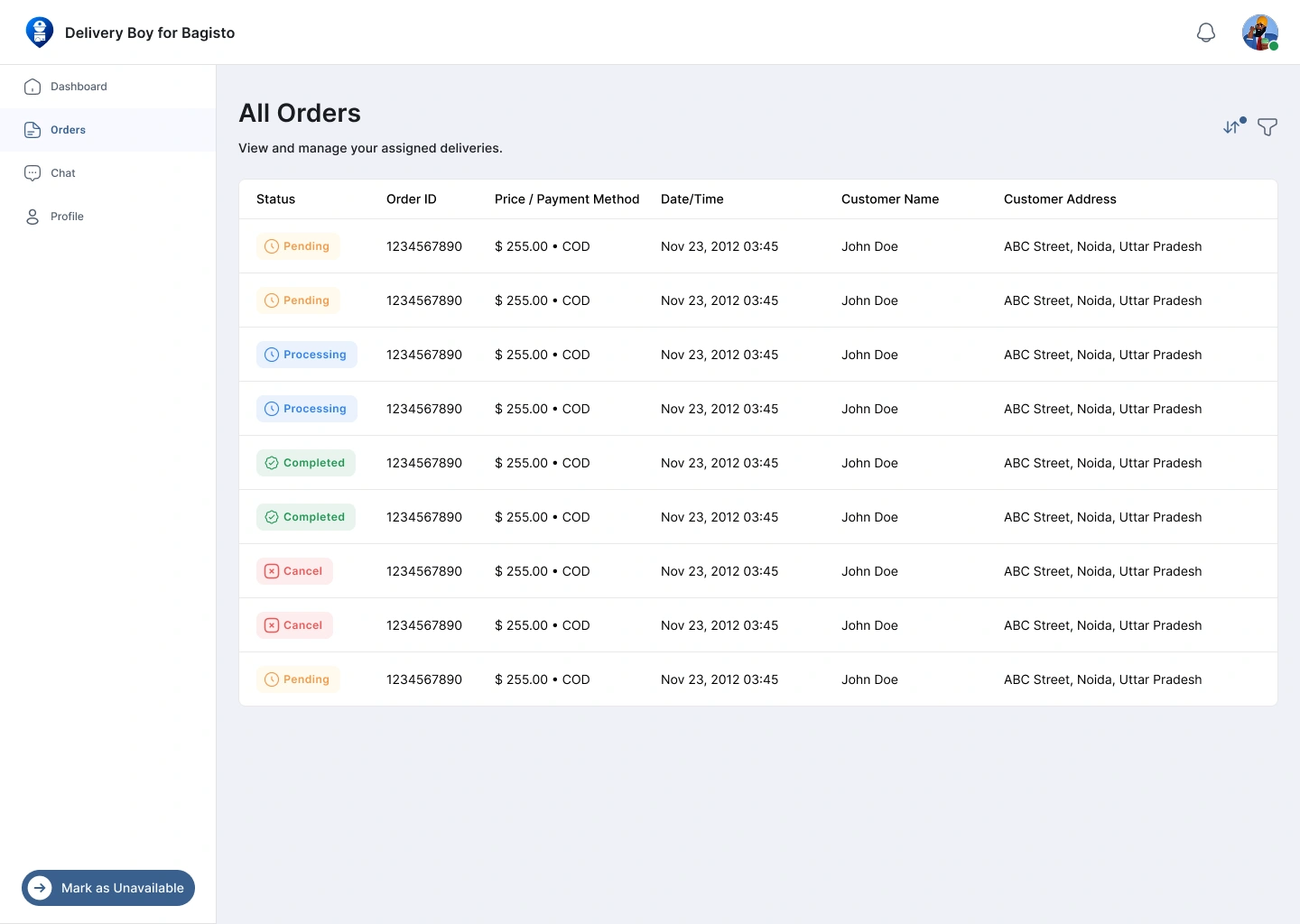This screenshot has height=924, width=1300.
Task: Click the Status column header
Action: 275,199
